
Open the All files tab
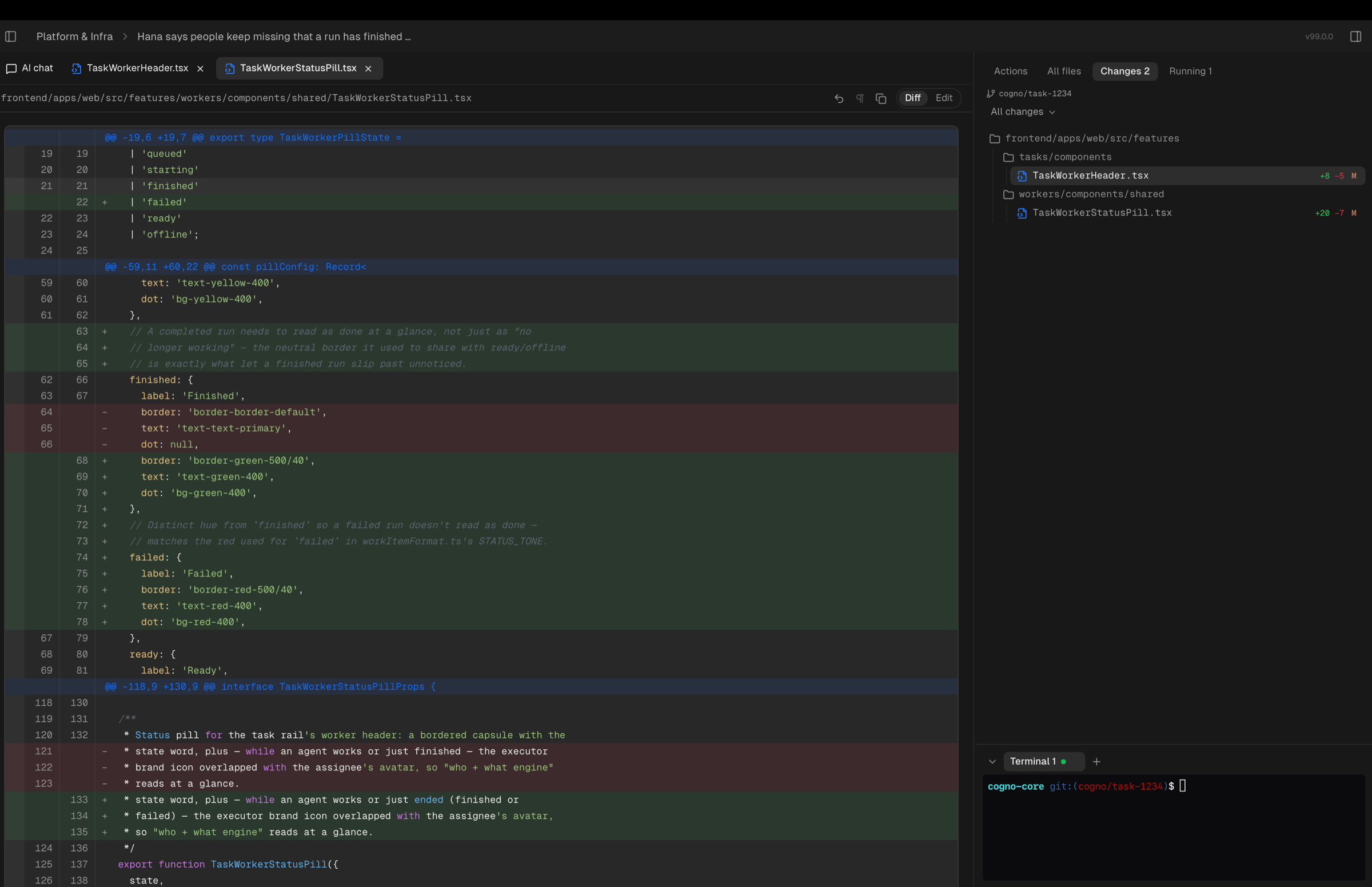click(x=1064, y=71)
